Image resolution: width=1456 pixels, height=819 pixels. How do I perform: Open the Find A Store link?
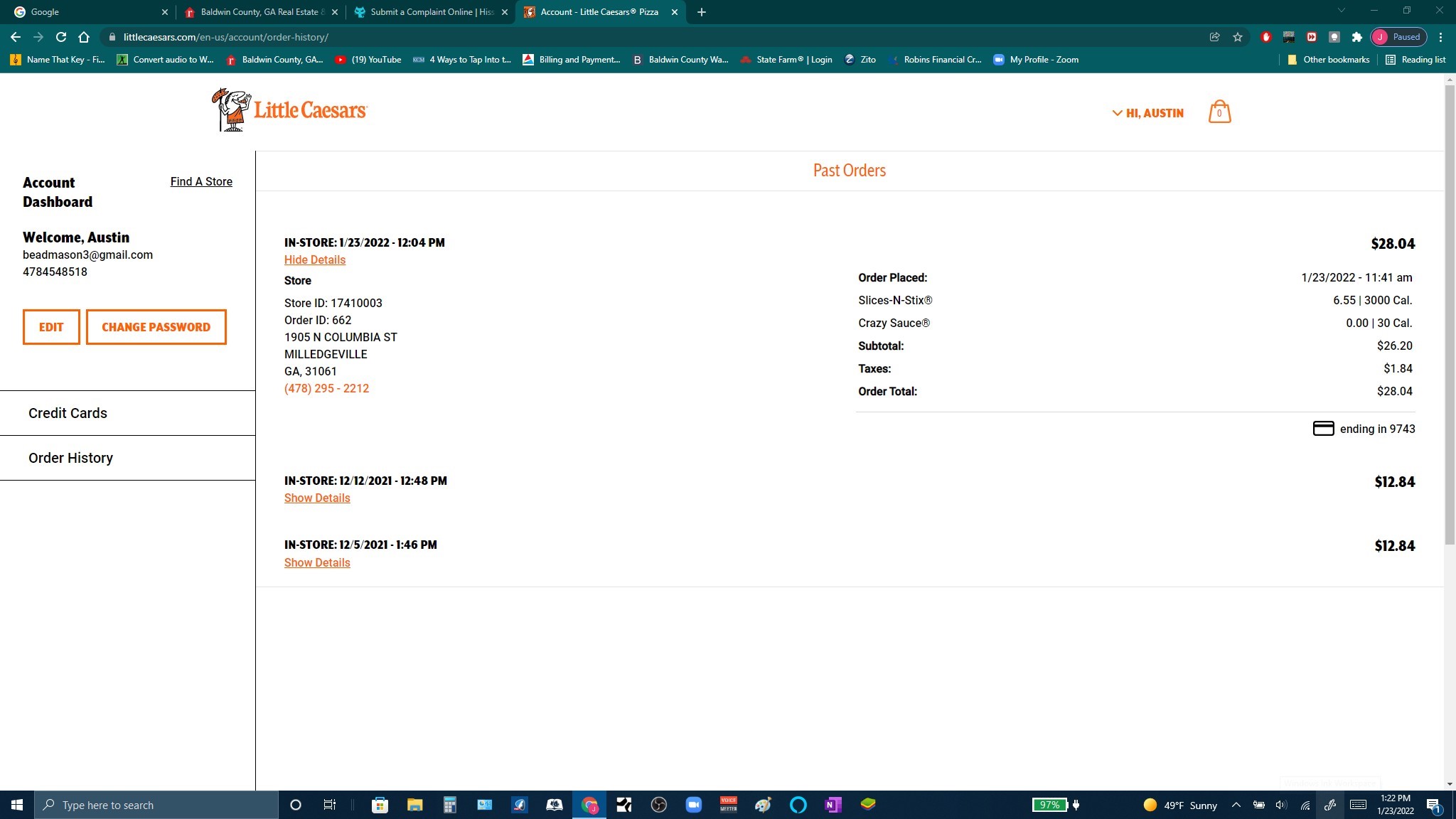coord(201,181)
